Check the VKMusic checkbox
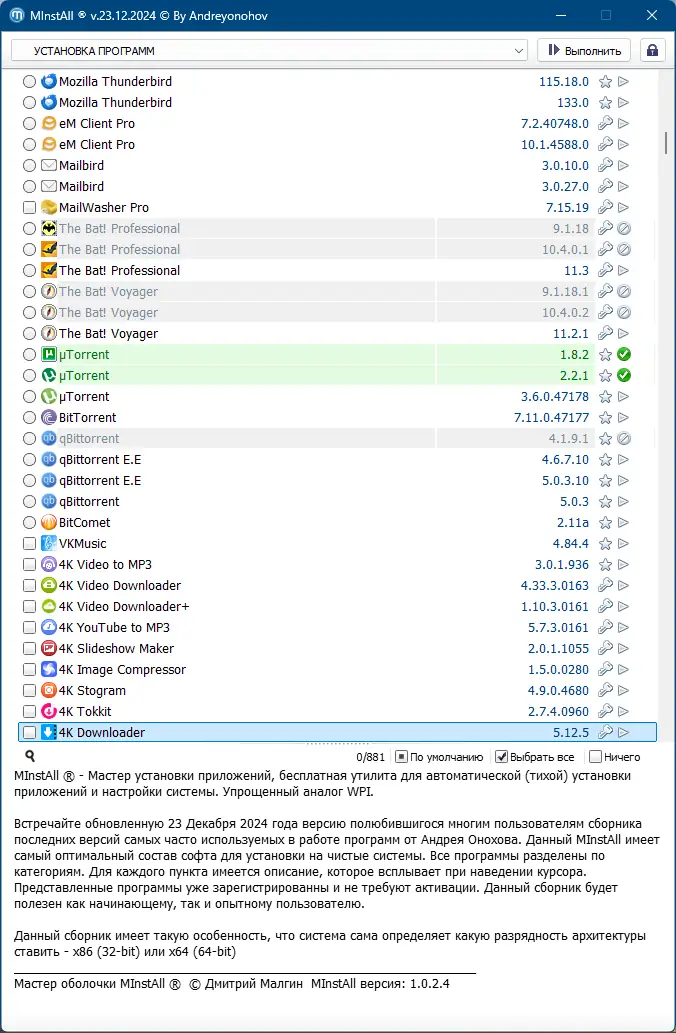Viewport: 676px width, 1033px height. 29,544
